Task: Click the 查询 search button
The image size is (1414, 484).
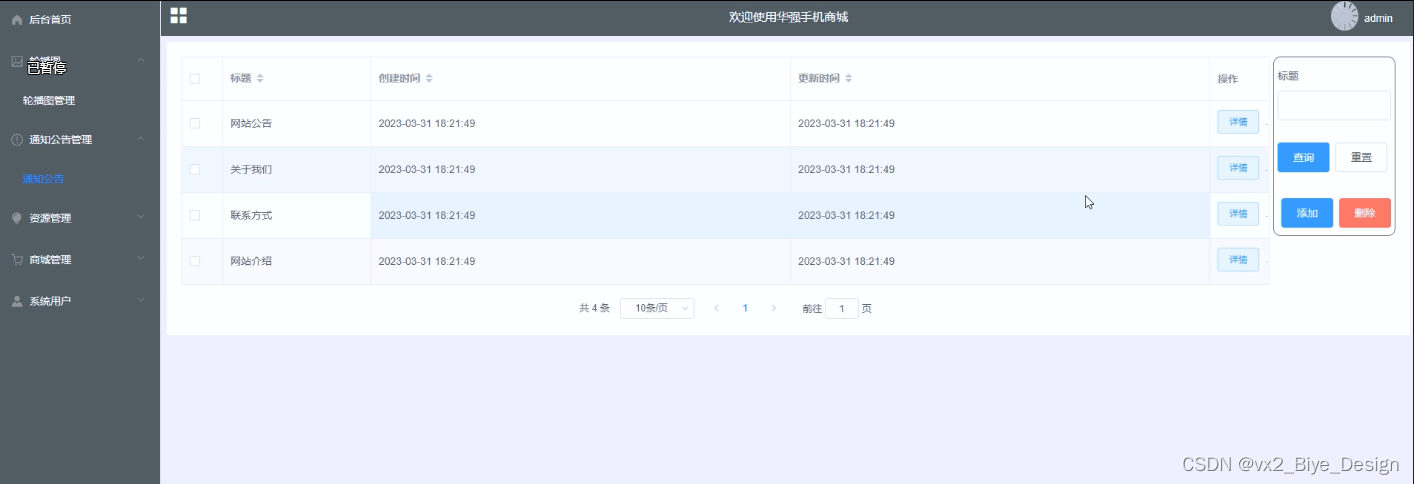Action: pyautogui.click(x=1303, y=158)
